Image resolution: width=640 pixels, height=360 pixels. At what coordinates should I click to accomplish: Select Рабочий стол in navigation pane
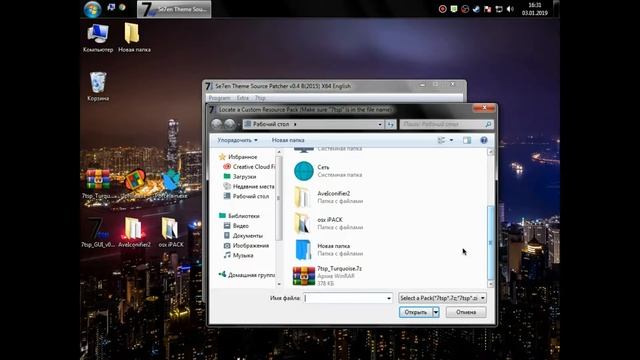point(246,196)
